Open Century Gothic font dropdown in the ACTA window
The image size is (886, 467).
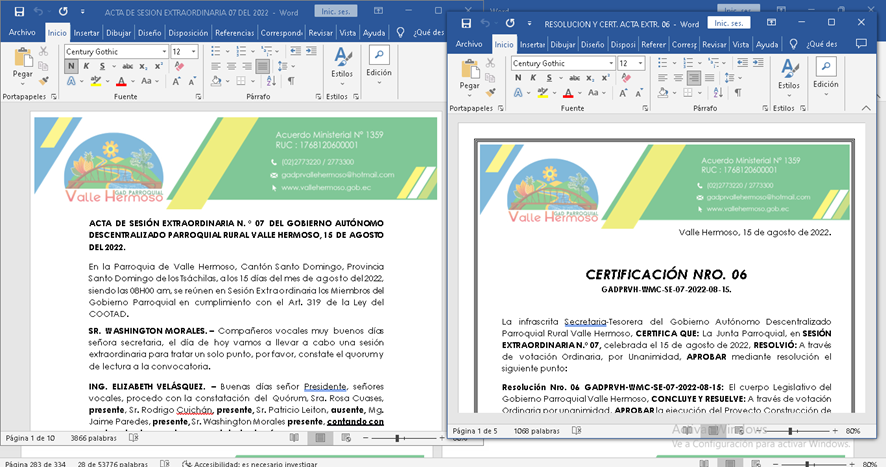point(162,51)
